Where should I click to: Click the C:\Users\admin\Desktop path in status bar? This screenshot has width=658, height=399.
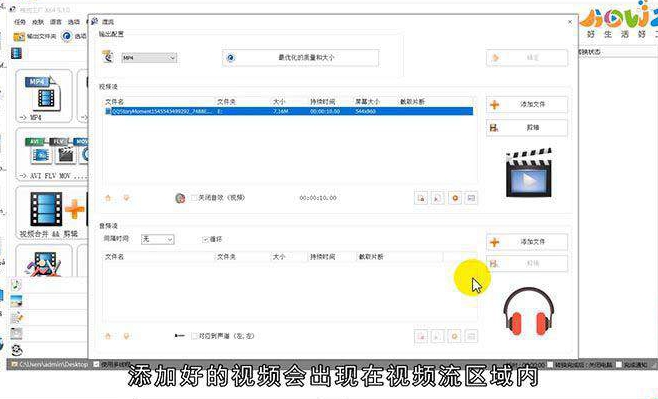(x=53, y=364)
